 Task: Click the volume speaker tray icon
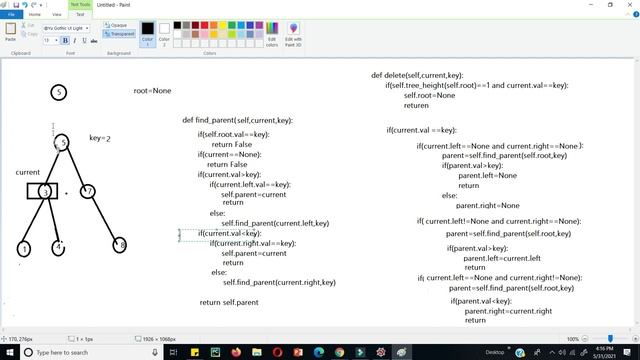[x=562, y=352]
